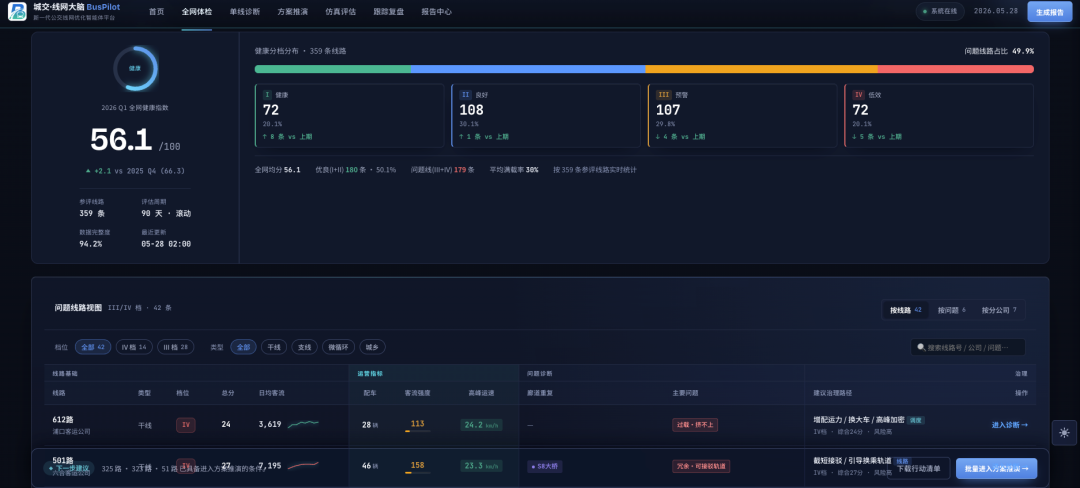1080x488 pixels.
Task: Filter by the IV档 14 chip
Action: point(134,347)
